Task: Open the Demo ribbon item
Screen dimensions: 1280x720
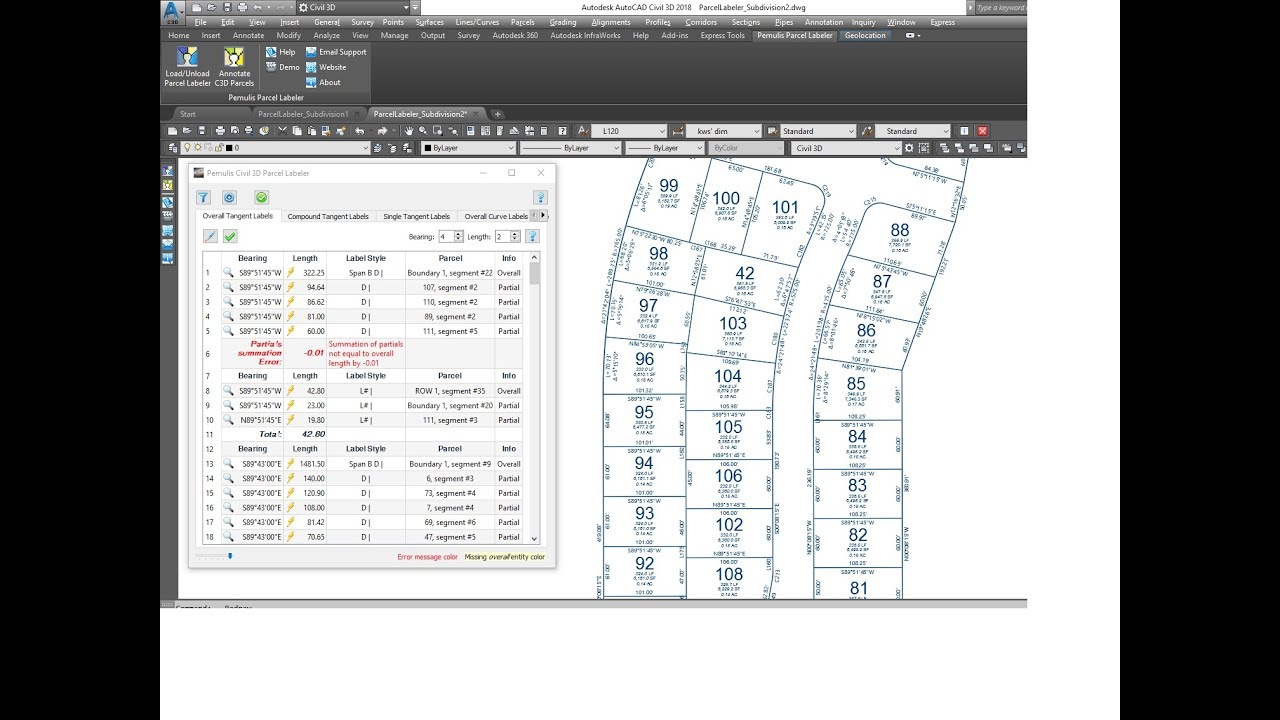Action: pos(282,67)
